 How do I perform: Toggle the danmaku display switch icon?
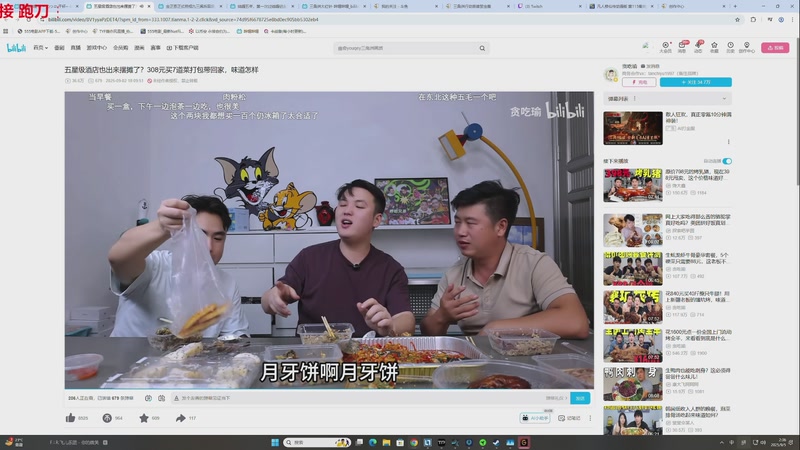point(148,398)
